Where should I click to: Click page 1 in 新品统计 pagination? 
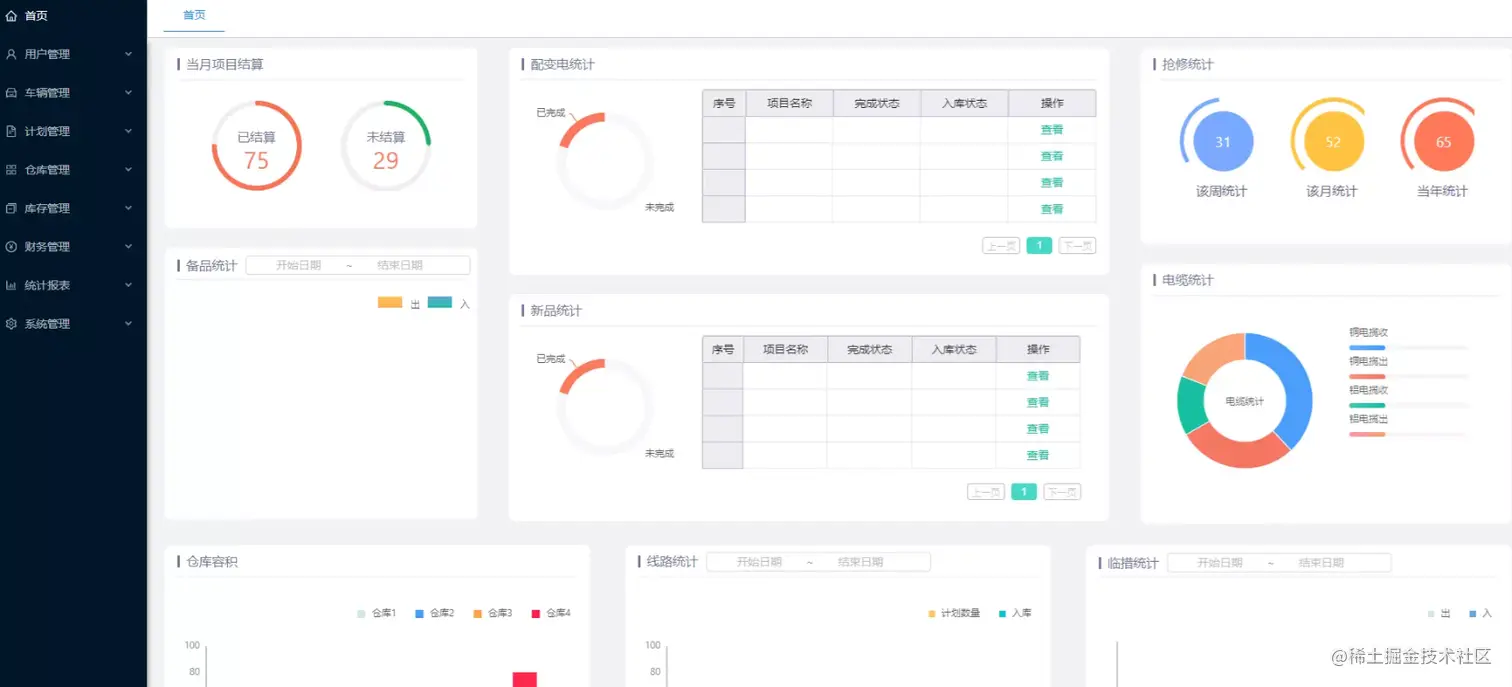(x=1023, y=492)
